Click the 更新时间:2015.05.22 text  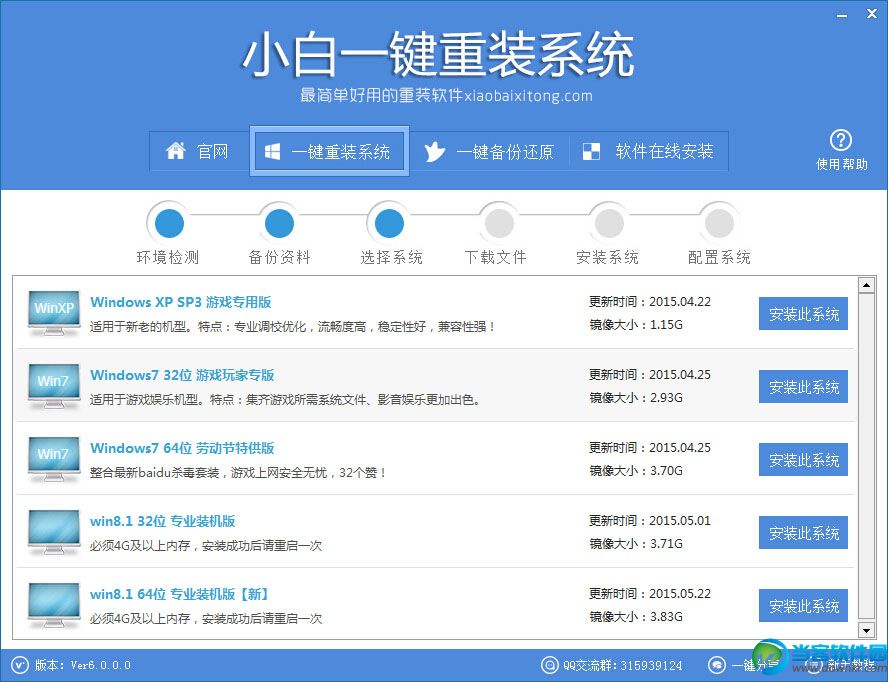click(x=650, y=594)
